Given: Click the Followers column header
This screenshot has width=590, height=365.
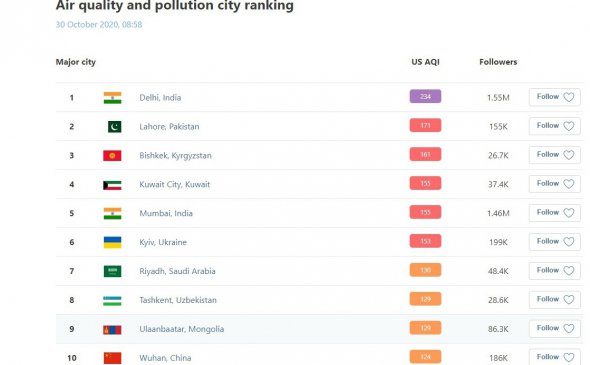Looking at the screenshot, I should pyautogui.click(x=498, y=62).
